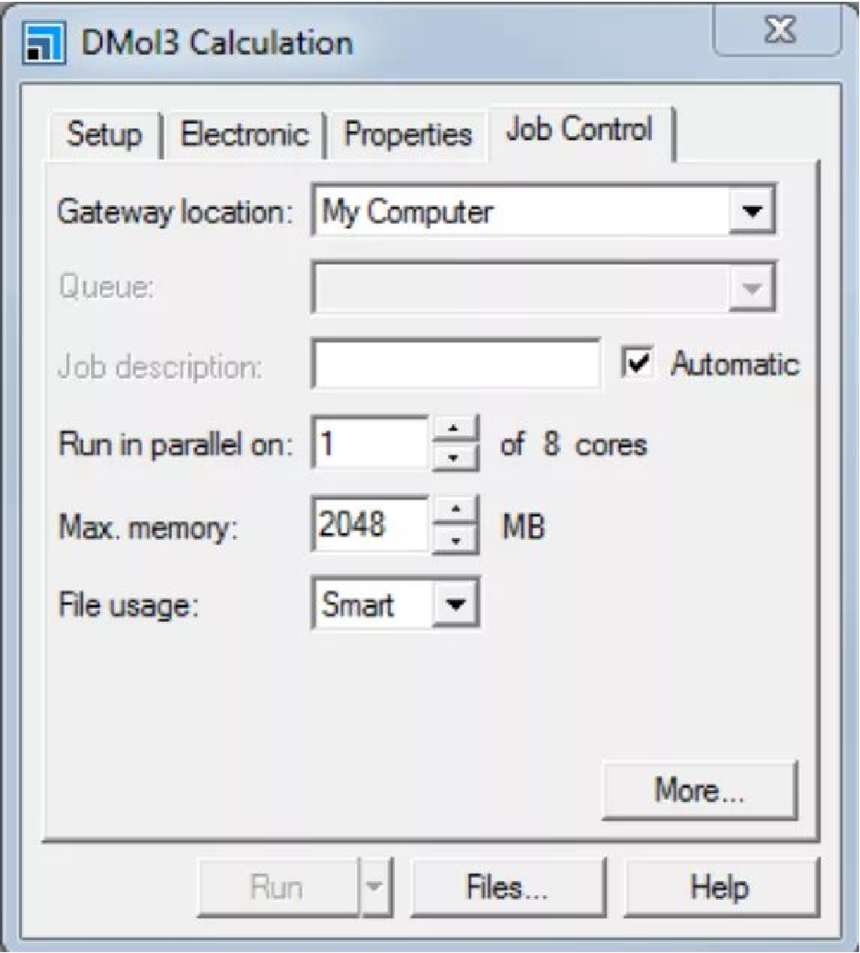Click the Run in parallel value field
Viewport: 860px width, 953px height.
(x=370, y=443)
